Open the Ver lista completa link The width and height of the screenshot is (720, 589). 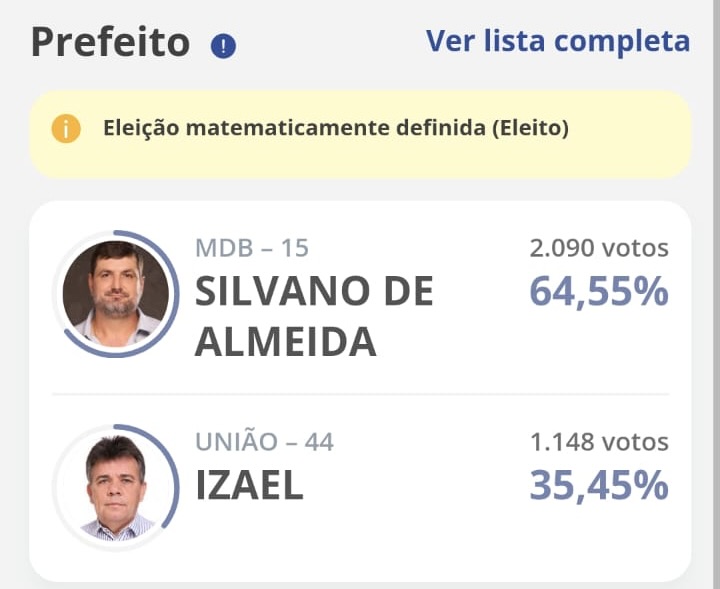[557, 41]
